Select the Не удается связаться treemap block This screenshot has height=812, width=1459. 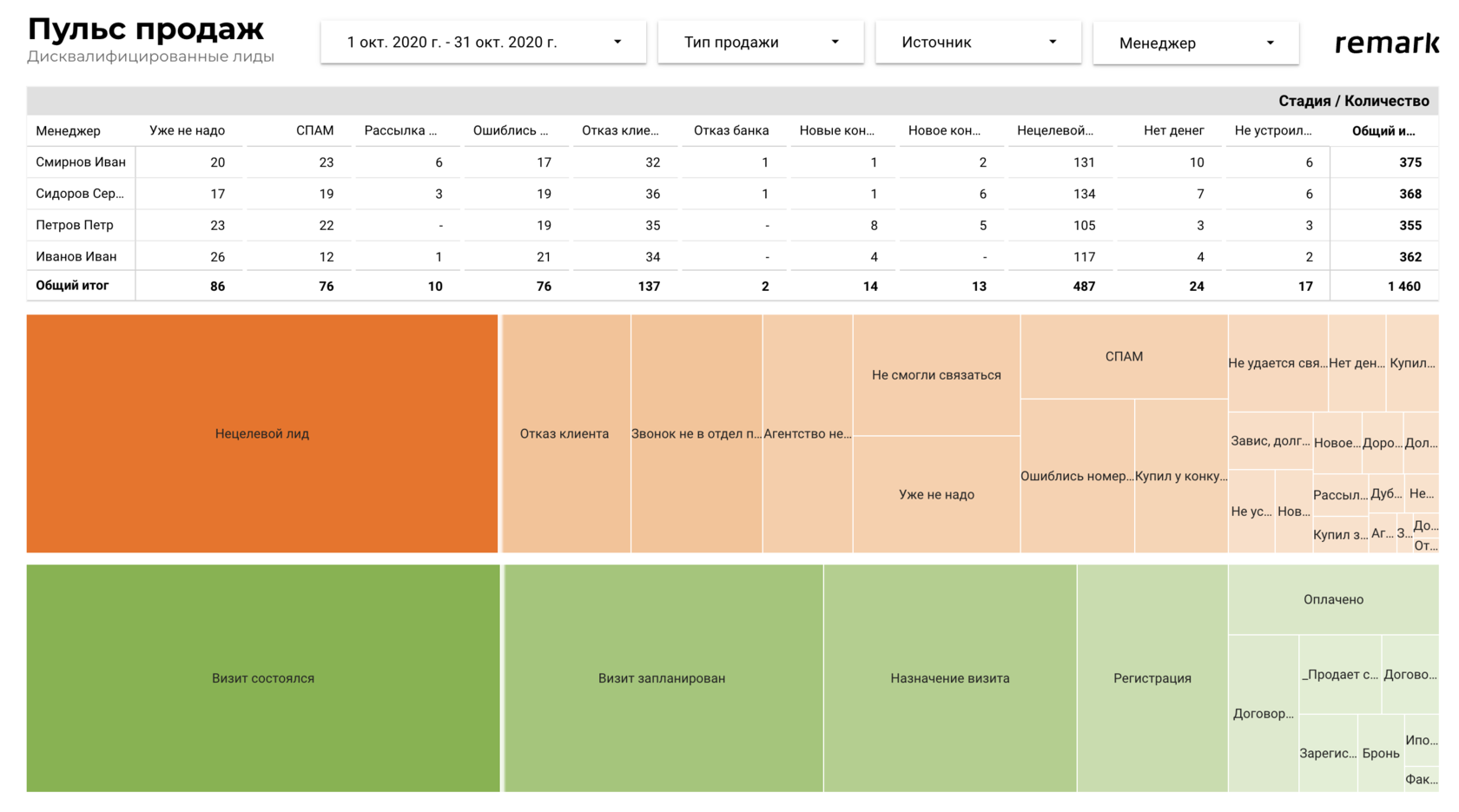(x=1277, y=363)
